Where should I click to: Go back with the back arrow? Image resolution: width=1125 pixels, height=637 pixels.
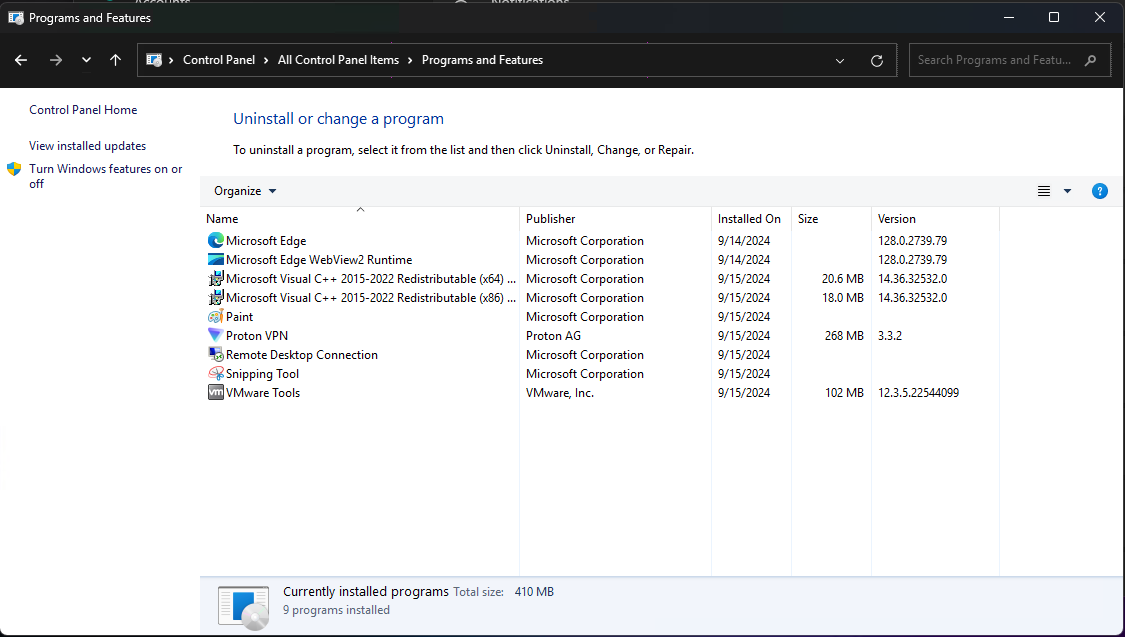coord(21,60)
